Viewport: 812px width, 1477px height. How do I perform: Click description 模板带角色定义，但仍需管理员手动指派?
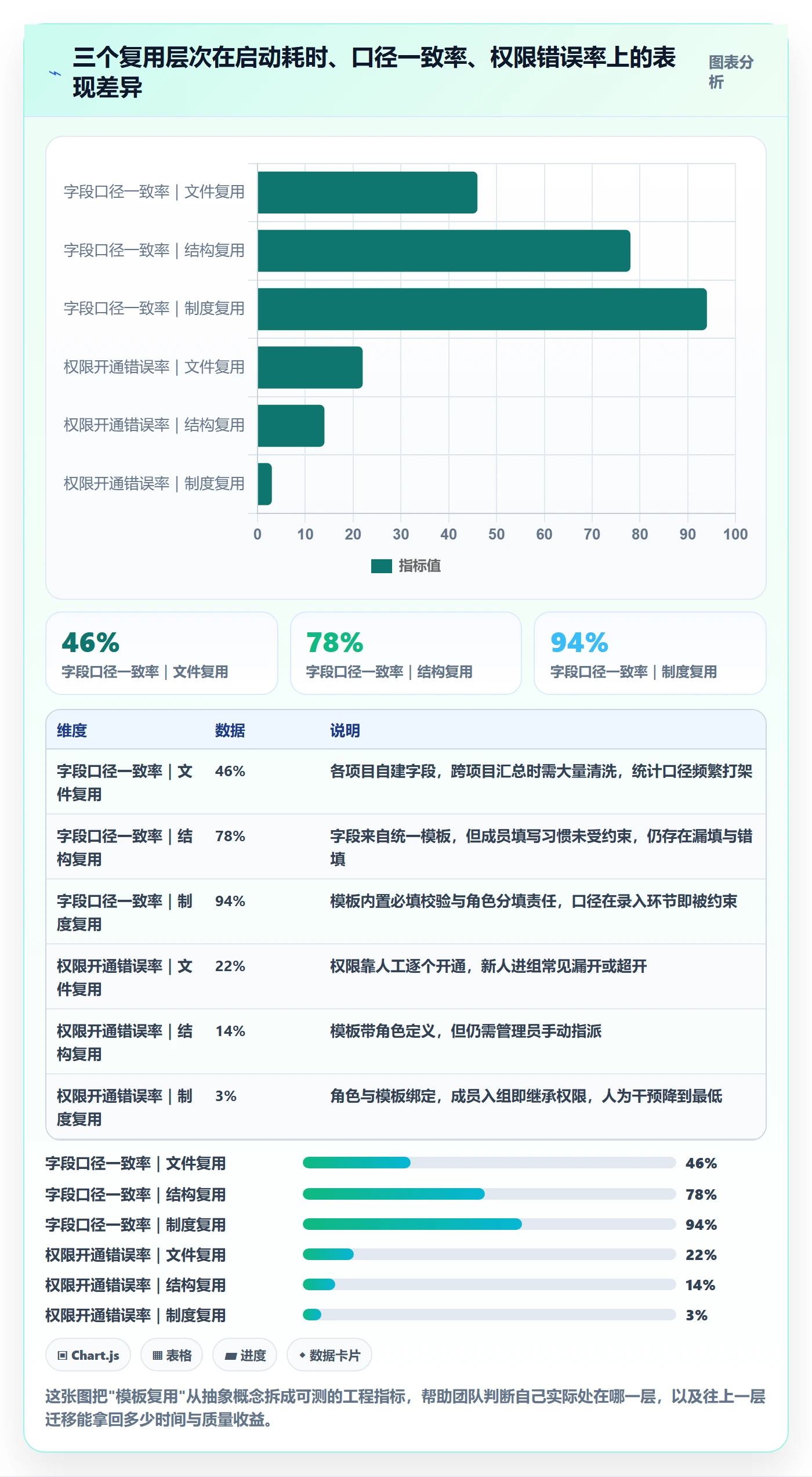tap(466, 1031)
